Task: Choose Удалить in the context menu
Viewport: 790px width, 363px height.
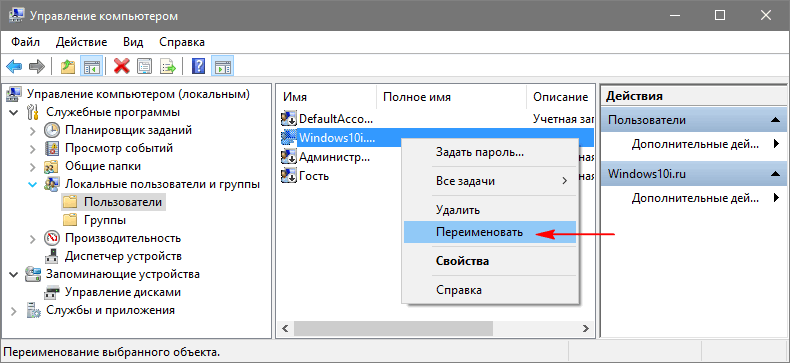Action: pos(490,210)
